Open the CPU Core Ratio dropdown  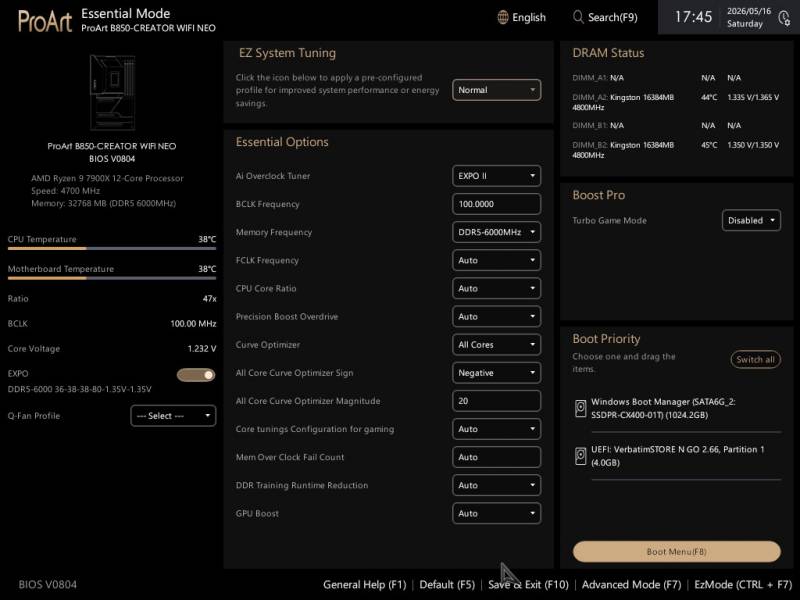tap(496, 288)
